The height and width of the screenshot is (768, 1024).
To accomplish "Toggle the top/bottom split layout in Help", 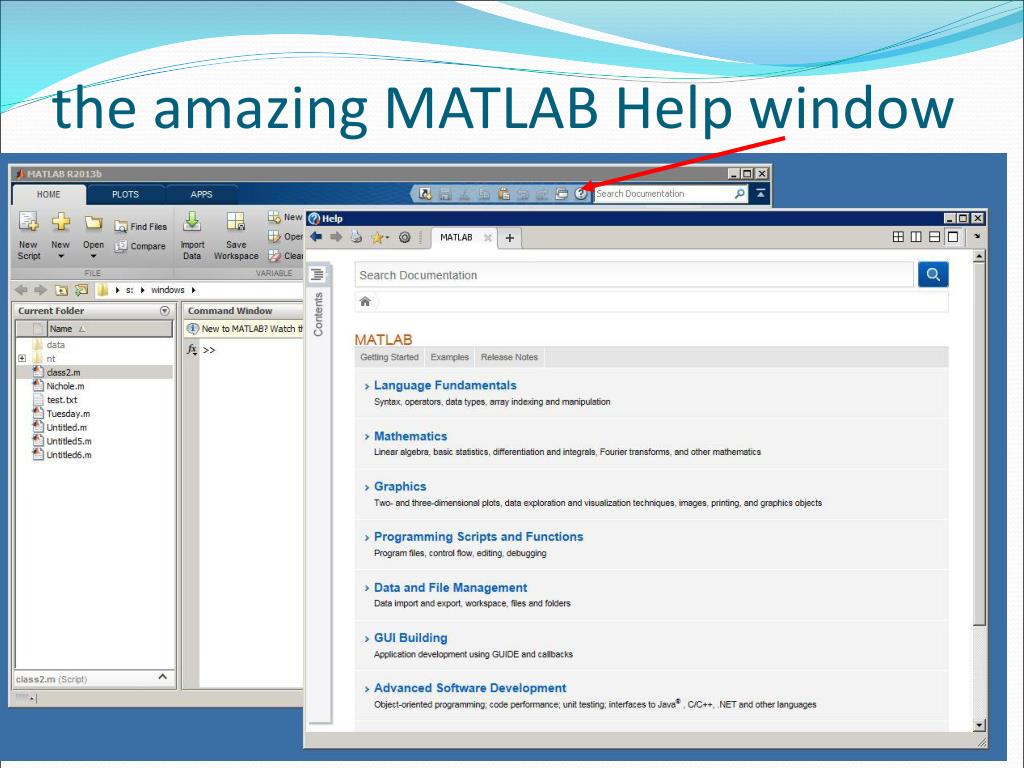I will pos(935,237).
